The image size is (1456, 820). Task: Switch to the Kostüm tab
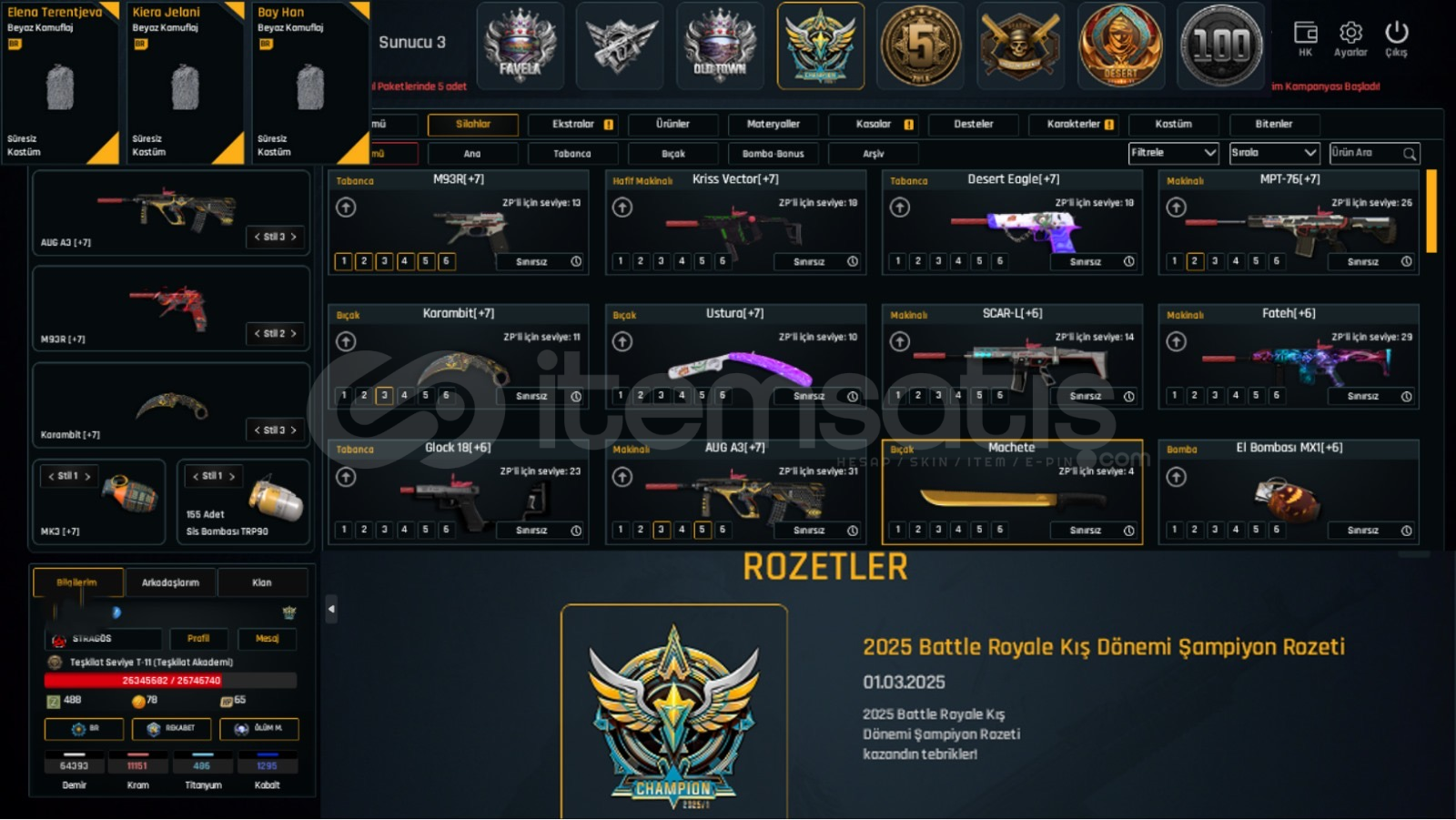coord(1173,124)
